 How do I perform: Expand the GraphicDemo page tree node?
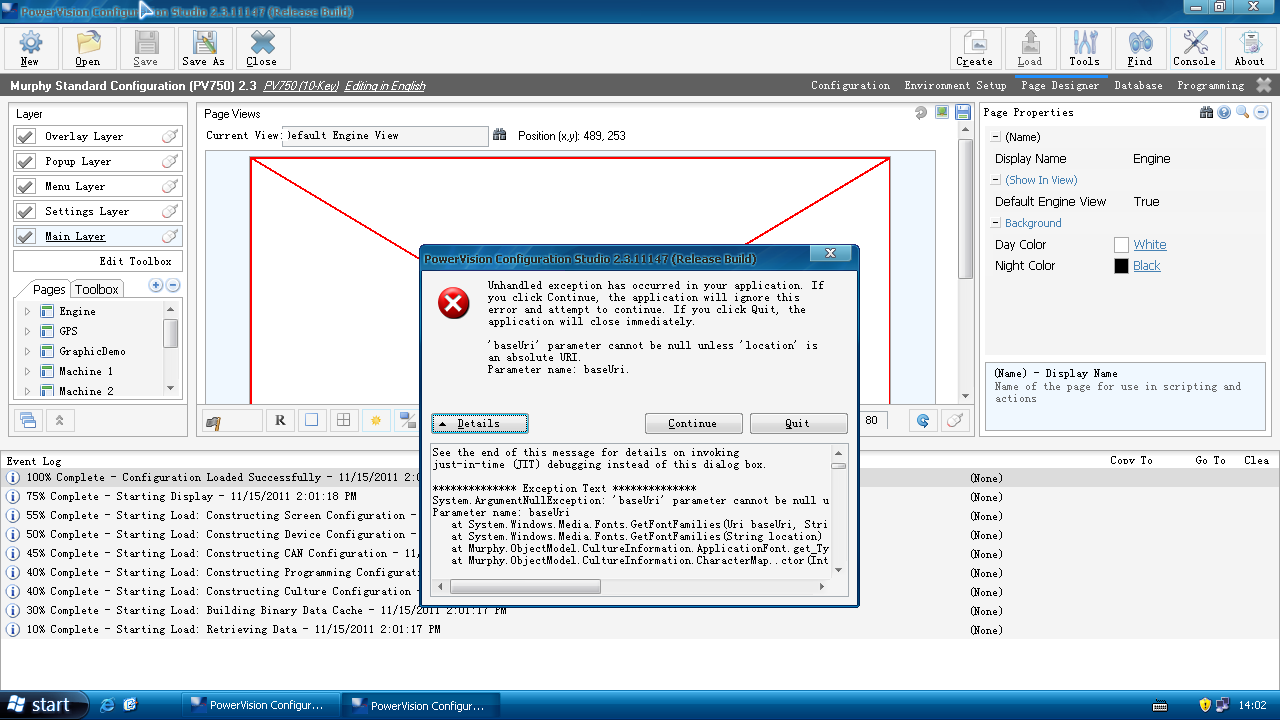click(28, 351)
